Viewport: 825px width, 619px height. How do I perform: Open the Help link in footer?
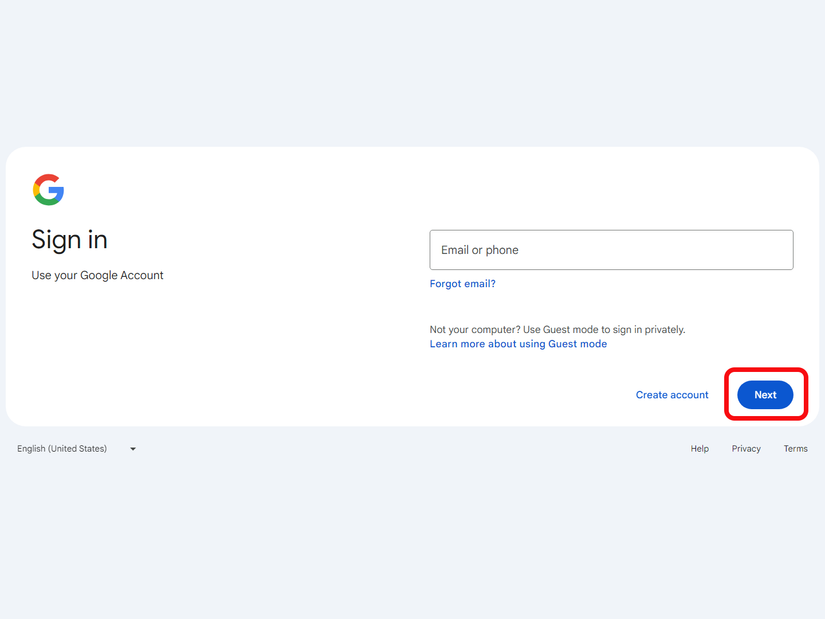click(x=699, y=449)
